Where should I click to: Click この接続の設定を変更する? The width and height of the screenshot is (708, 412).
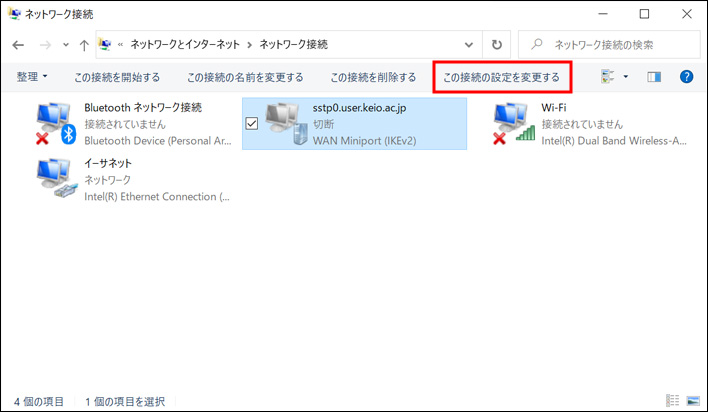[501, 76]
